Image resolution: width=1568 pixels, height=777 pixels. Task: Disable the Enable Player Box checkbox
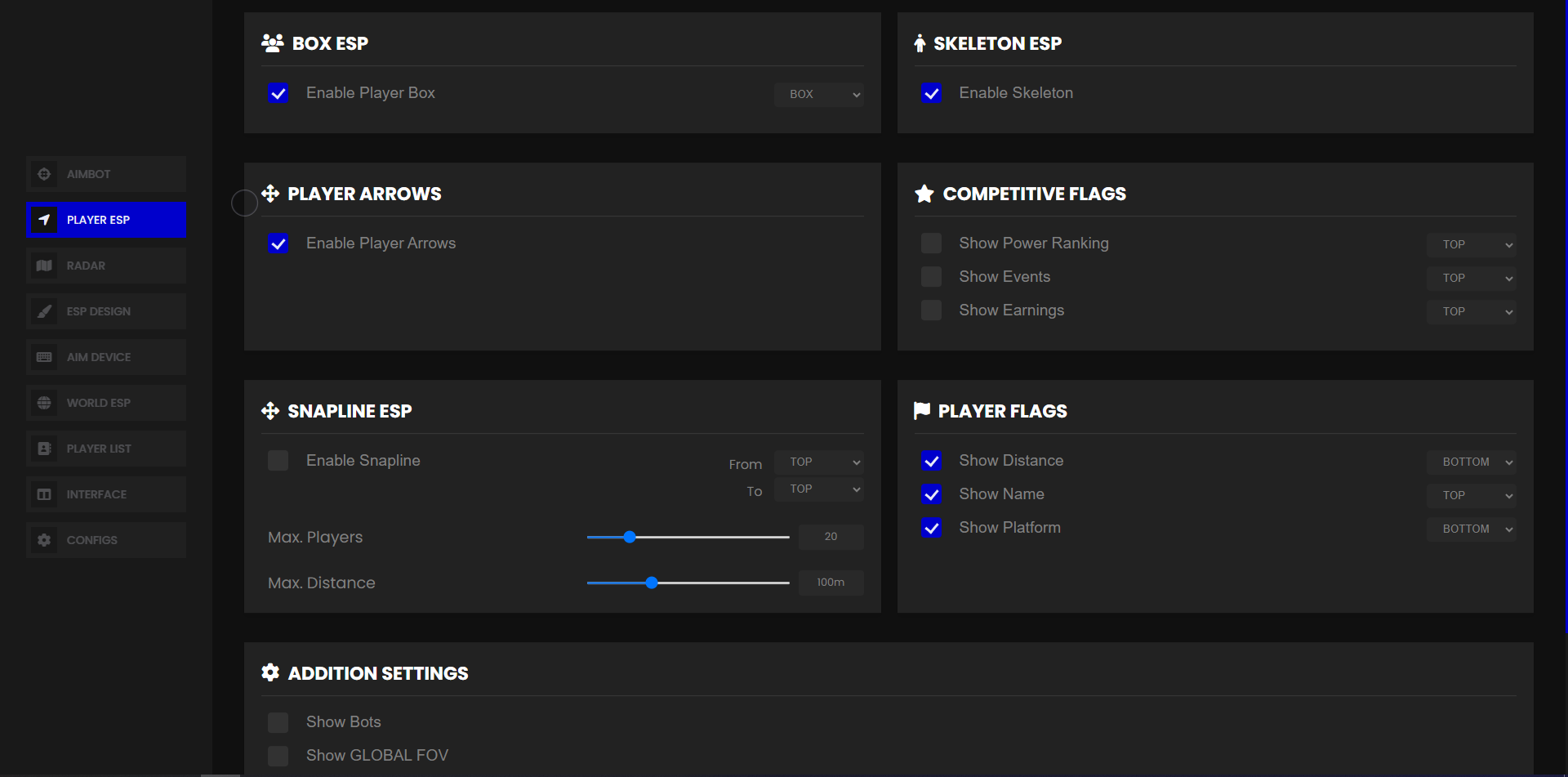coord(278,93)
